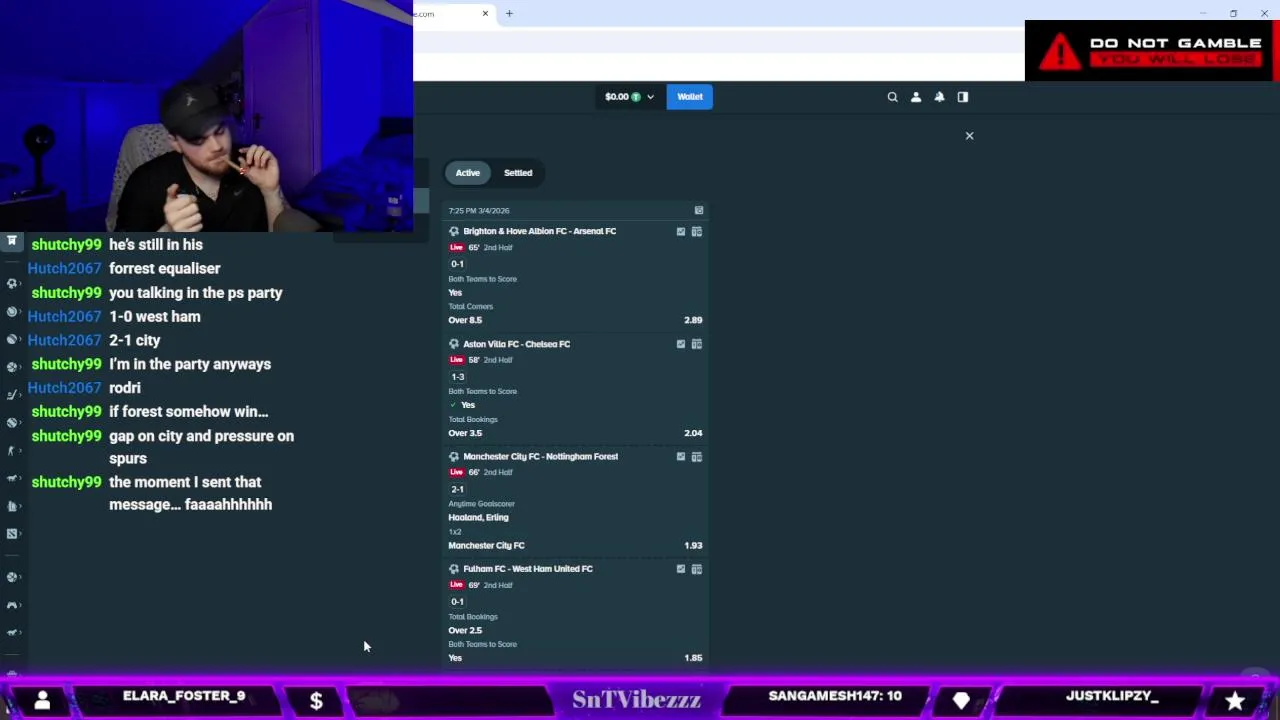The height and width of the screenshot is (720, 1280).
Task: Click the 'Over 3.5' bookings selection
Action: click(x=465, y=433)
